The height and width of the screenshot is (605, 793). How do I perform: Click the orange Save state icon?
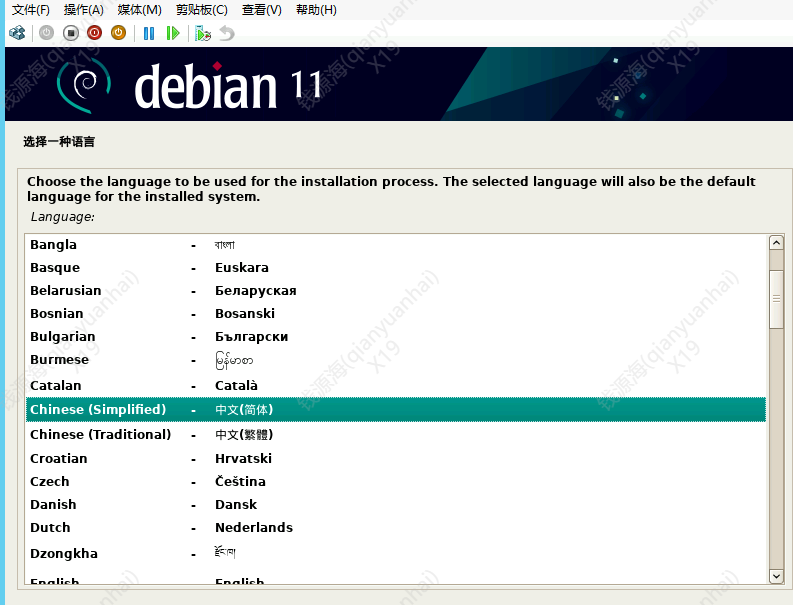coord(118,33)
